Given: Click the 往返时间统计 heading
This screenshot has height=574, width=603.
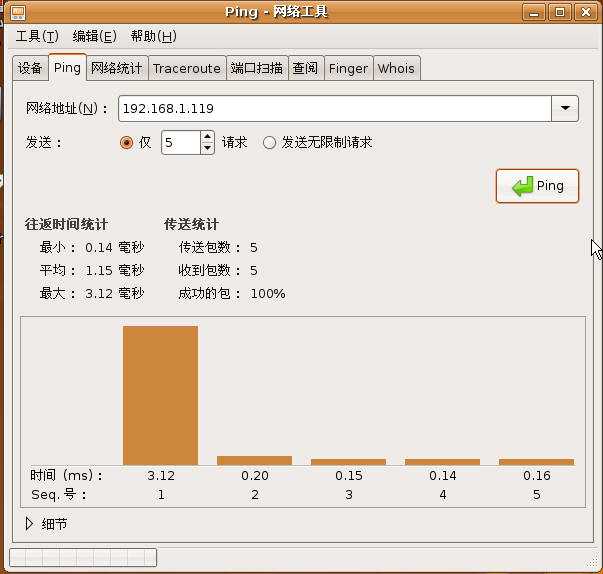Looking at the screenshot, I should [x=67, y=224].
